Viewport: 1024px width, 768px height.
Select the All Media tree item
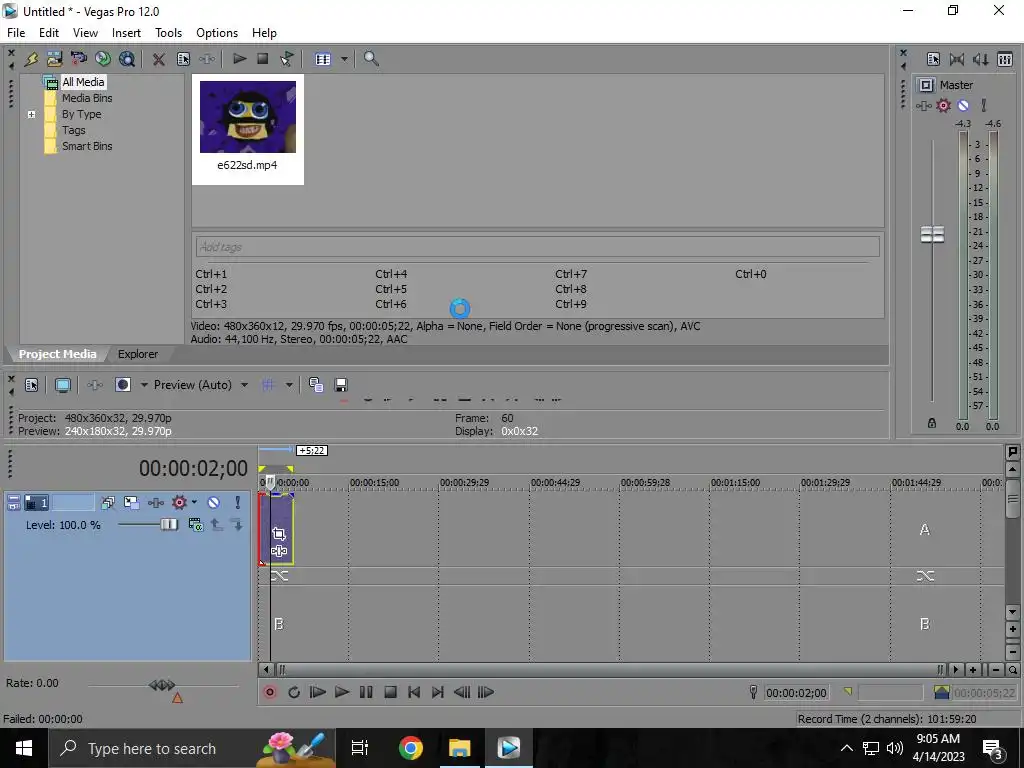pos(83,82)
